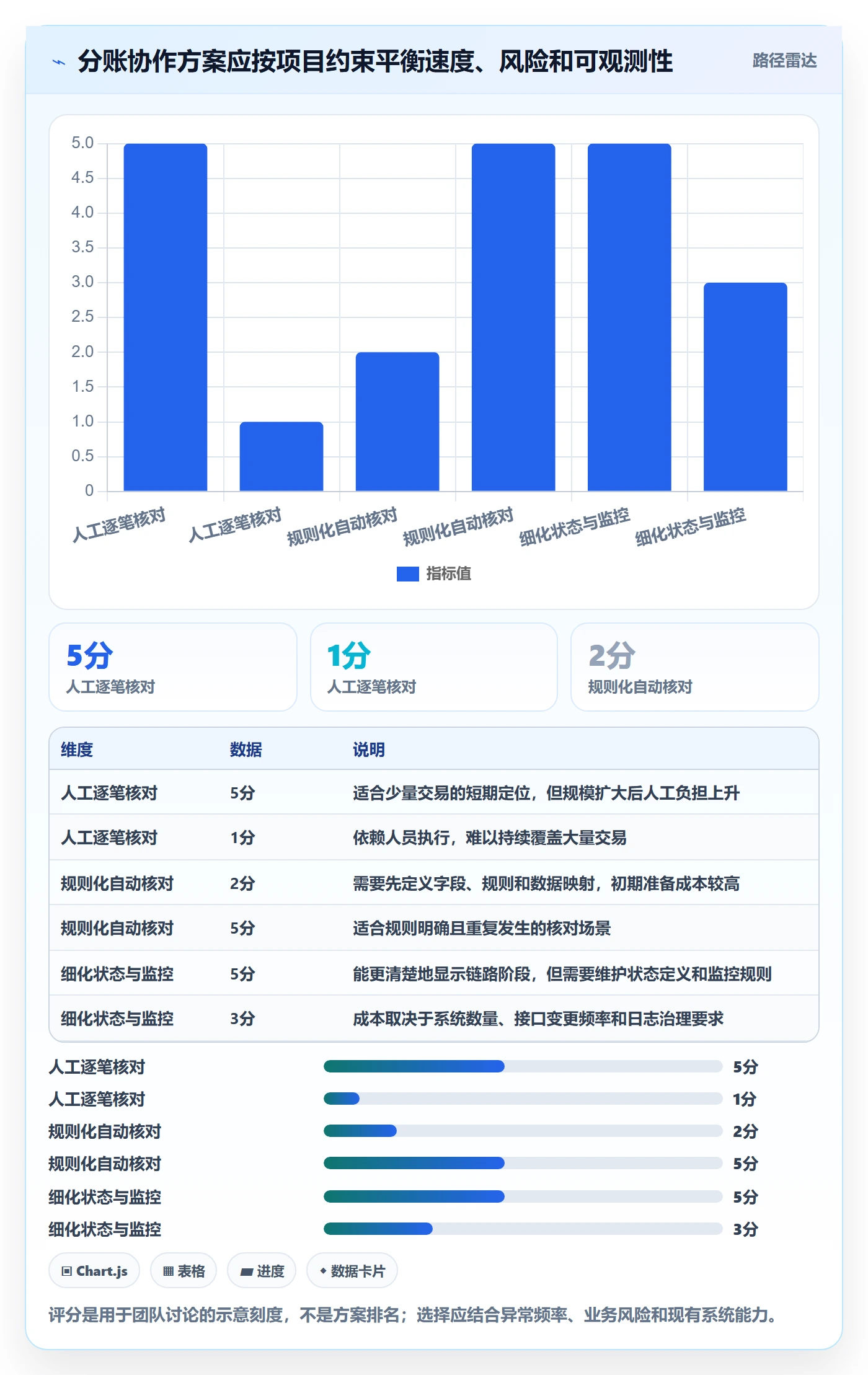868x1375 pixels.
Task: Open the 2分 规则化自动核对 data card
Action: tap(694, 667)
